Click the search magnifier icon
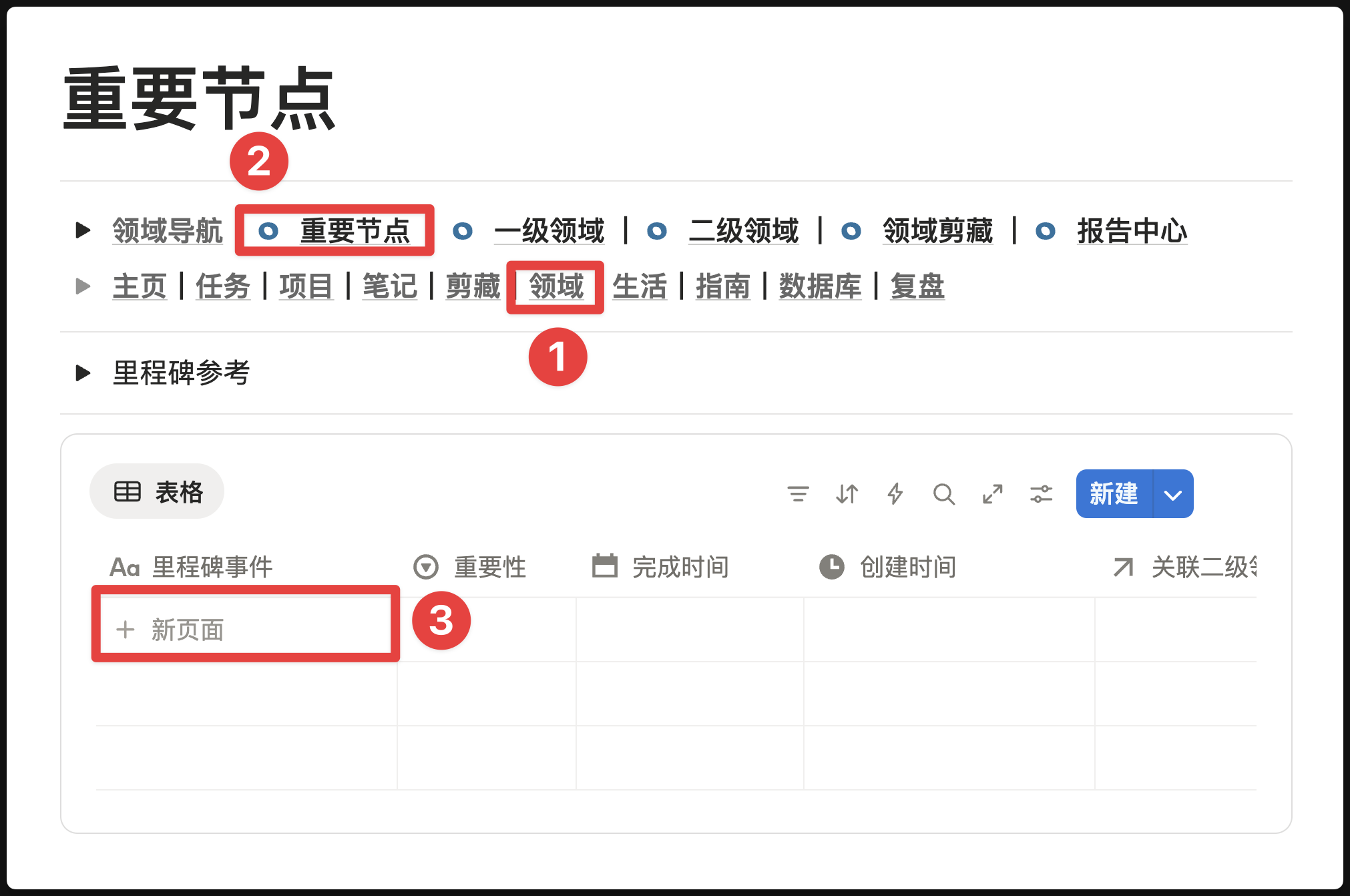1350x896 pixels. pyautogui.click(x=943, y=494)
